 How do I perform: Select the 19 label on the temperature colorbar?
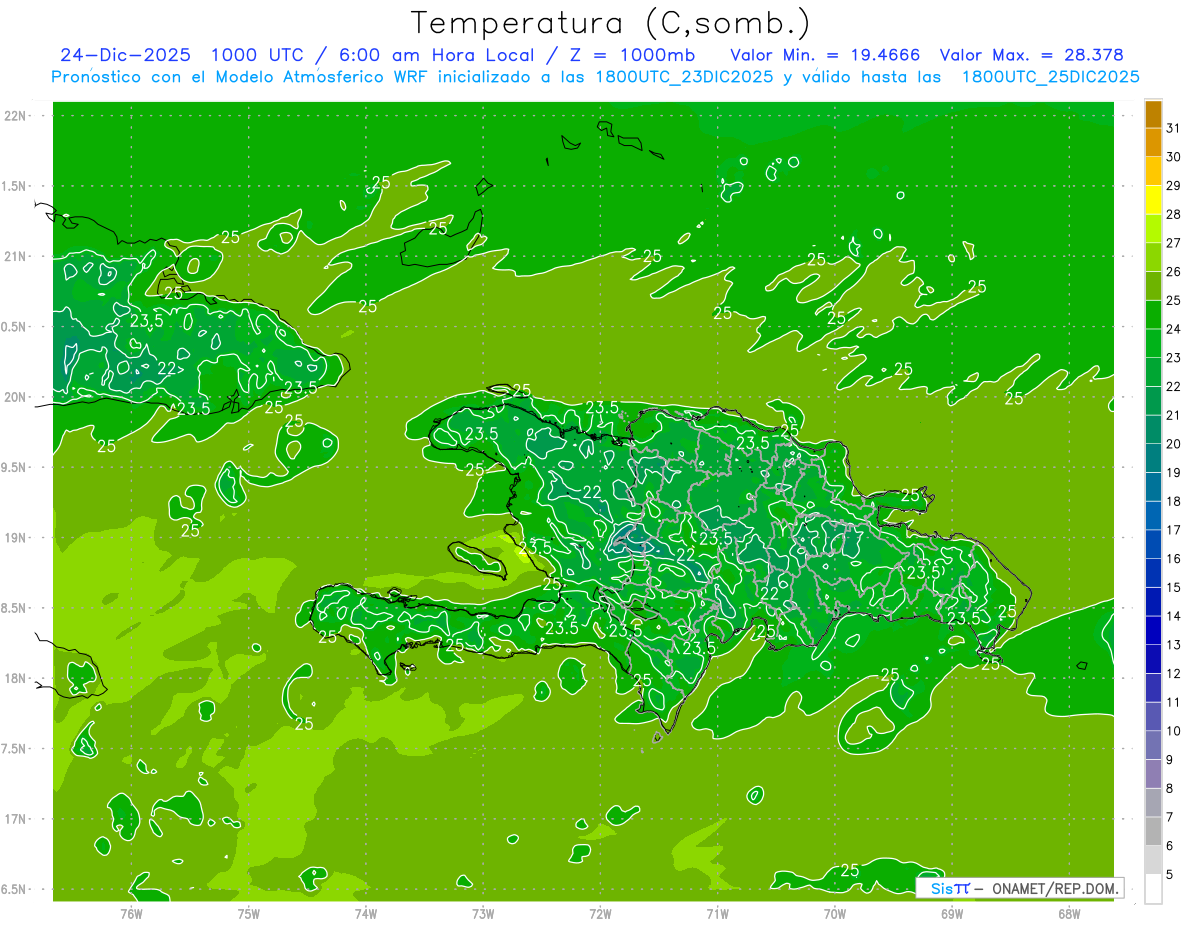point(1173,473)
